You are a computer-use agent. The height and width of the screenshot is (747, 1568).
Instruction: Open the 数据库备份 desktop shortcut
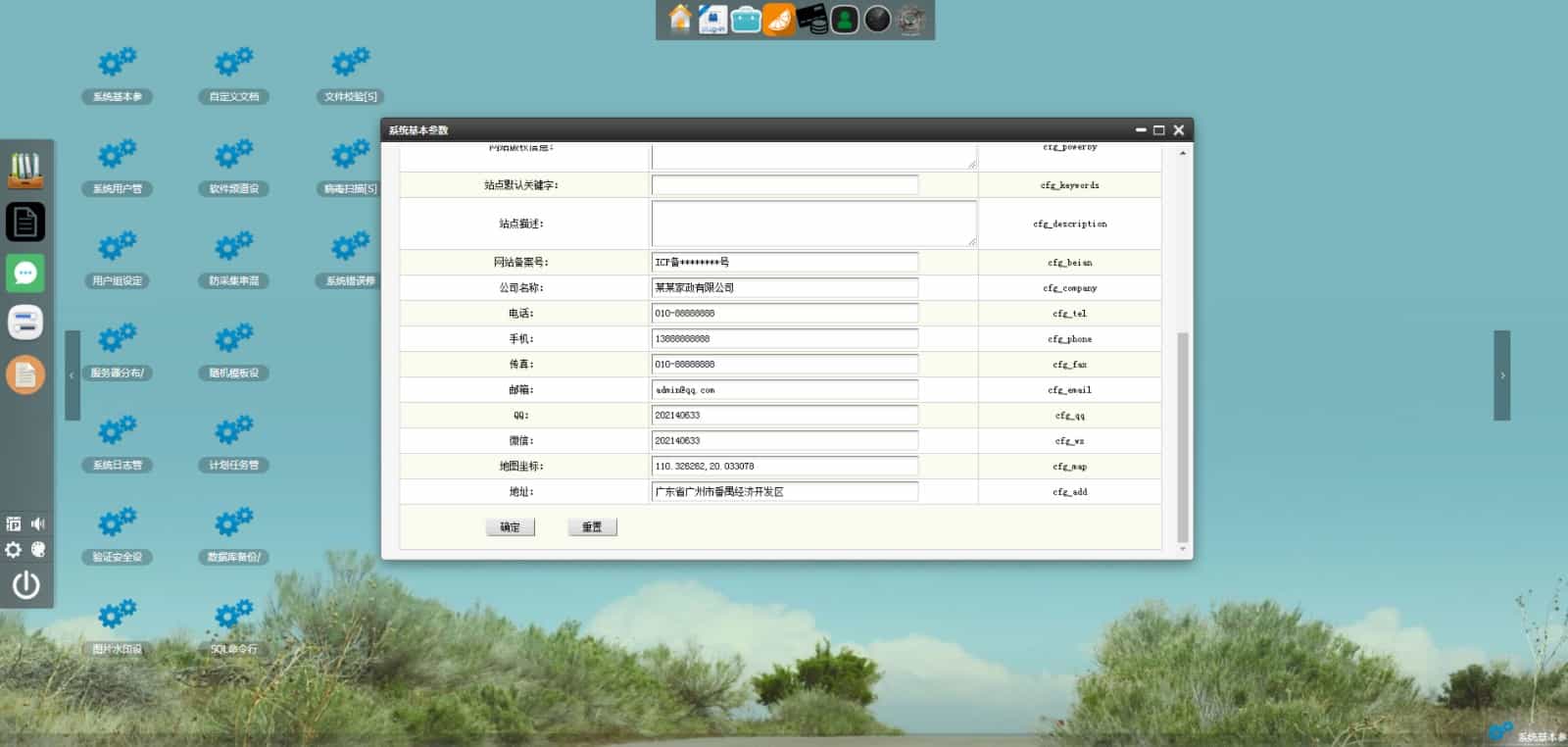(234, 536)
